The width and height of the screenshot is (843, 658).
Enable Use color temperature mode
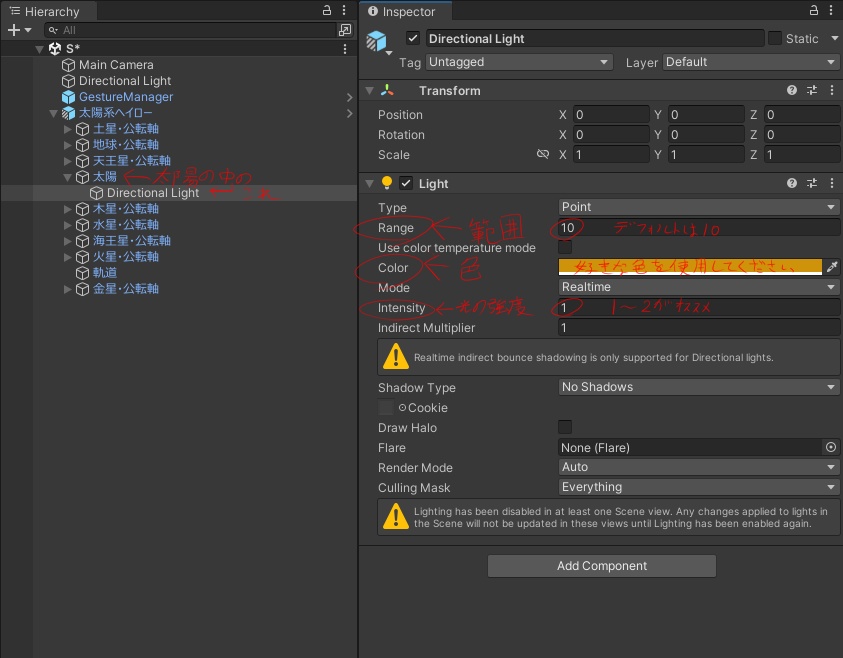coord(565,247)
